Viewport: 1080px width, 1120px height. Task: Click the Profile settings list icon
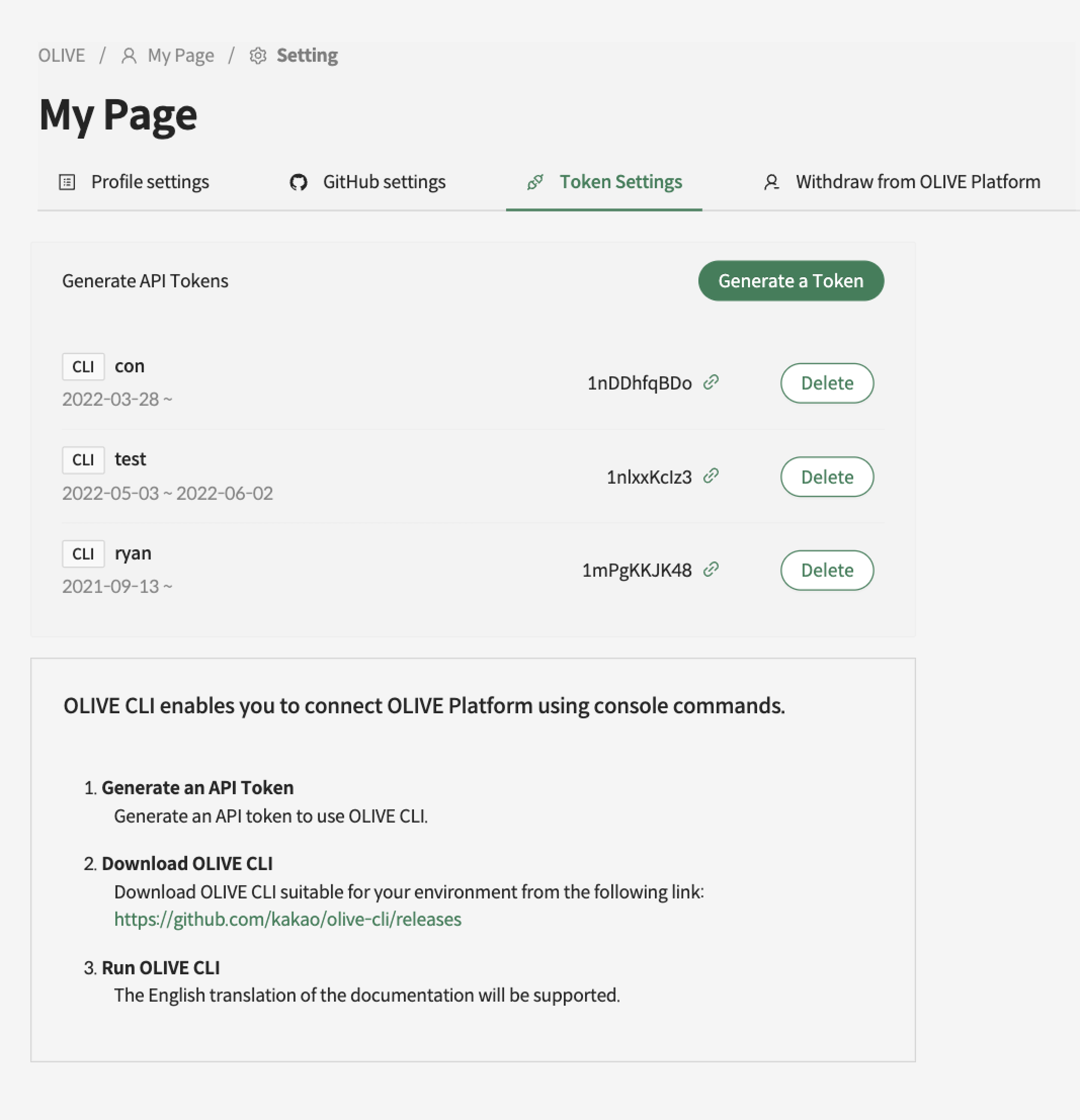[x=67, y=182]
